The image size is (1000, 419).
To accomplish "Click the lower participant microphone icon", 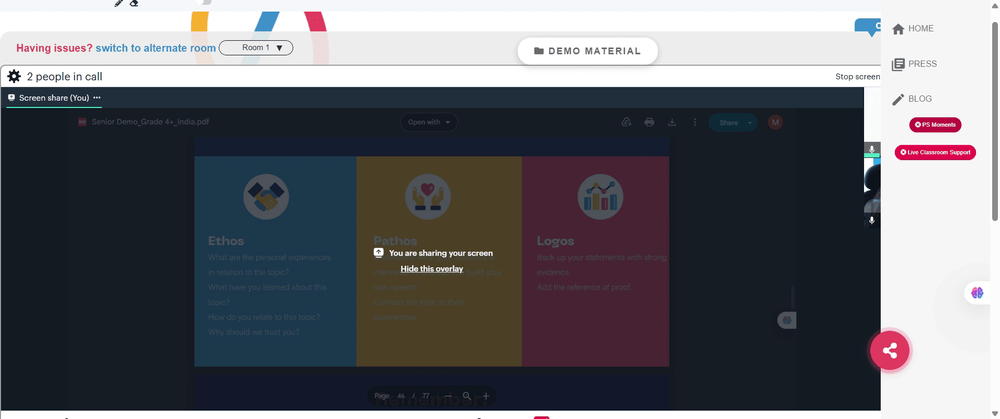I will coord(872,221).
